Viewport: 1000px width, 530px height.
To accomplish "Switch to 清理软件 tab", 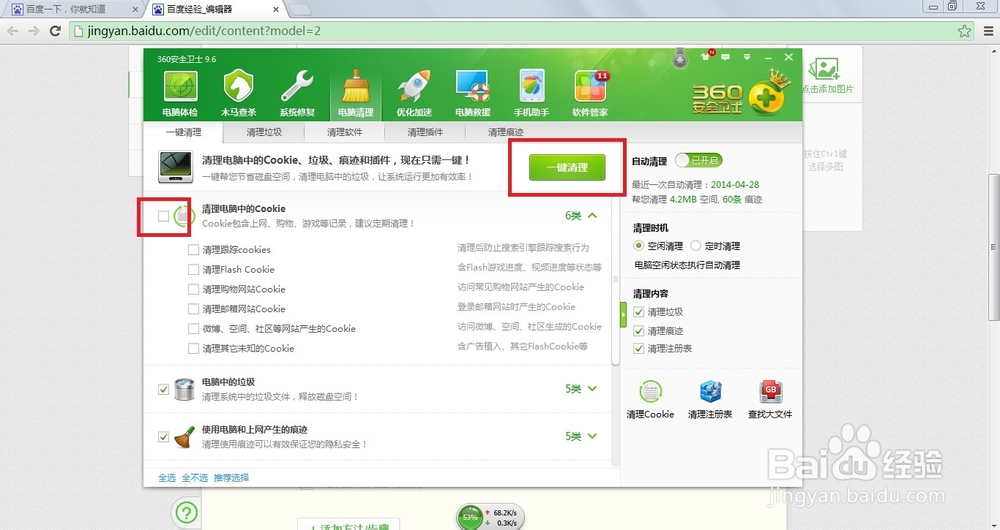I will [344, 132].
